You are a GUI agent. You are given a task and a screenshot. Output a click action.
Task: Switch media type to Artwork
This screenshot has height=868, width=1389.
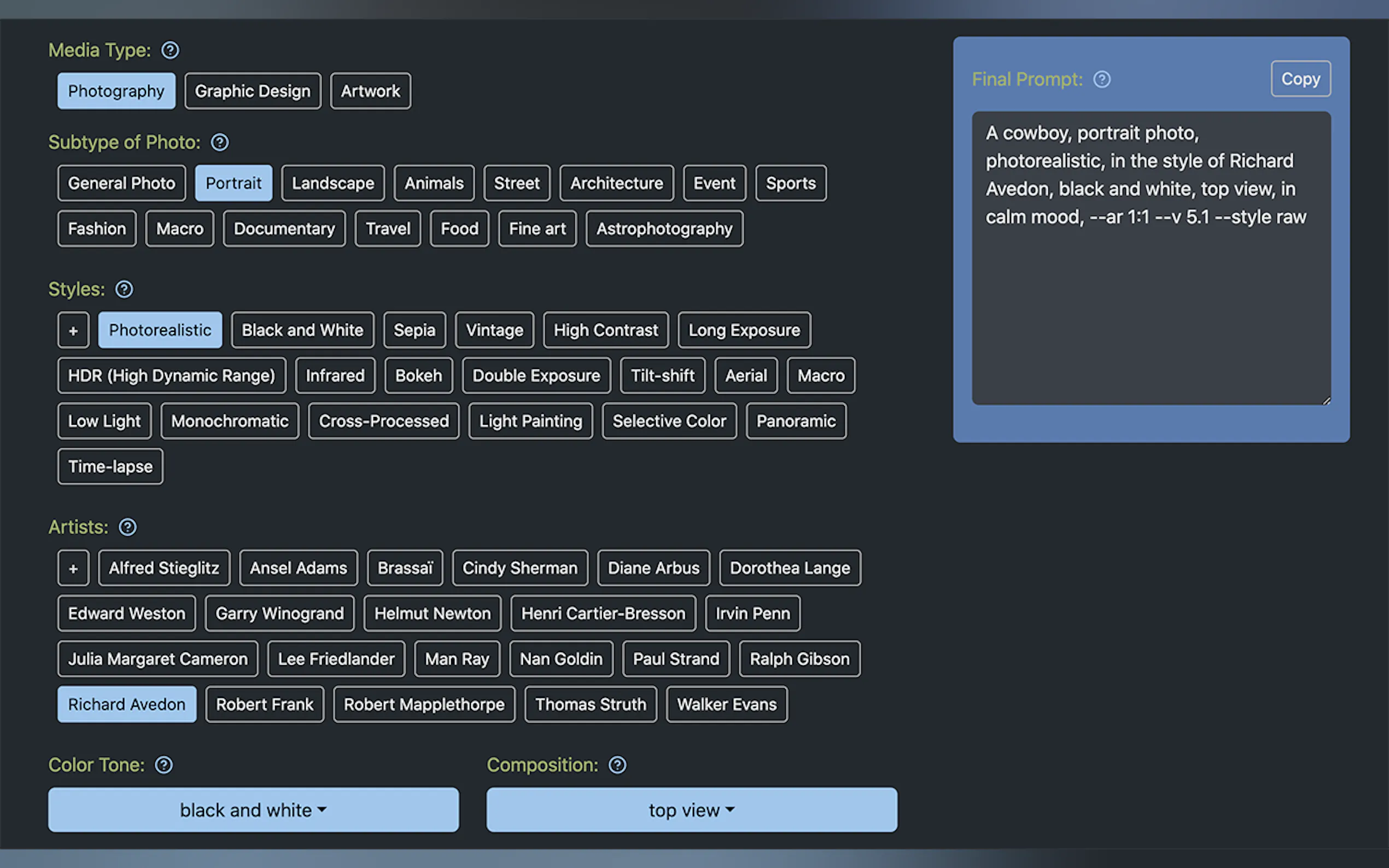(370, 91)
